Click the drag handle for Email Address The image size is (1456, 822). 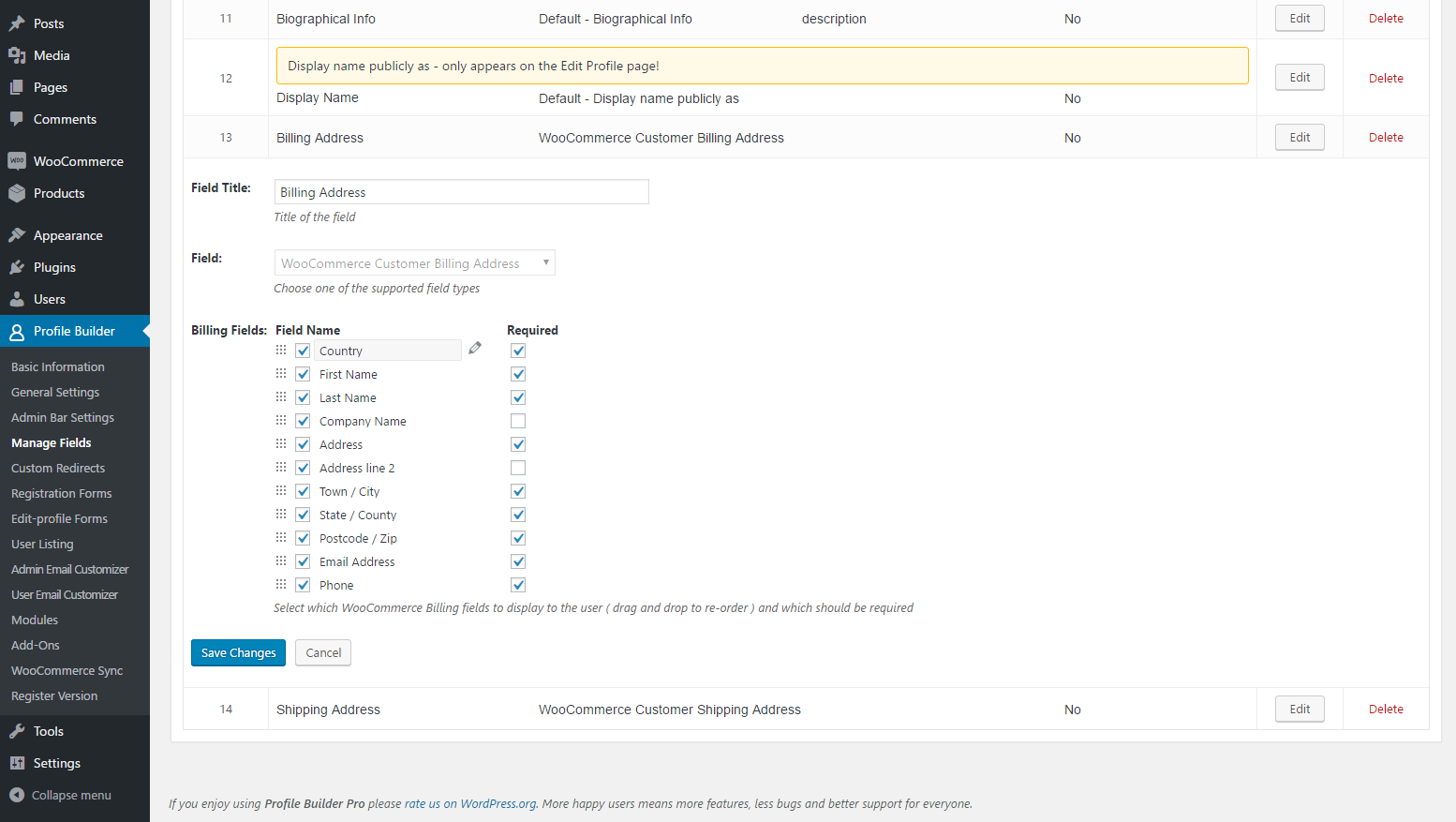click(x=281, y=560)
